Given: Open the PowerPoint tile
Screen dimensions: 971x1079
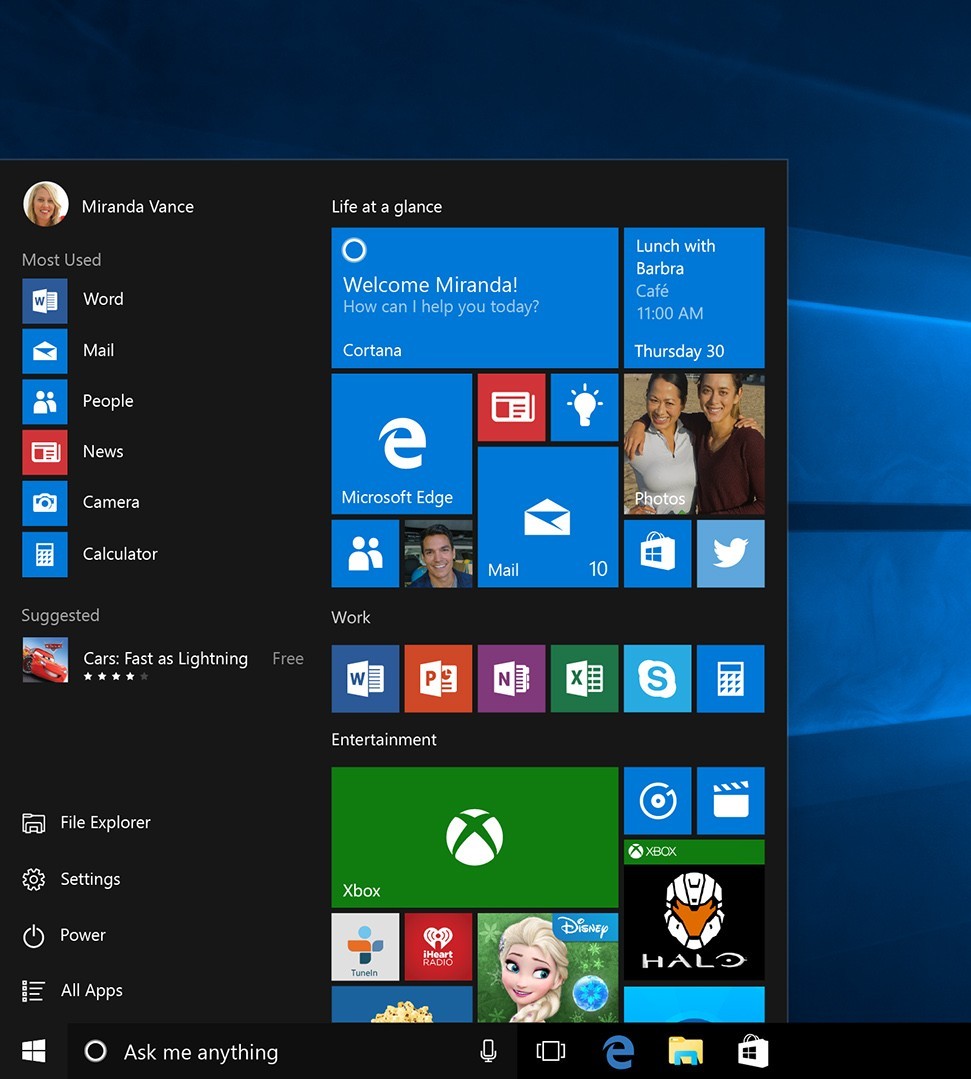Looking at the screenshot, I should [x=438, y=678].
